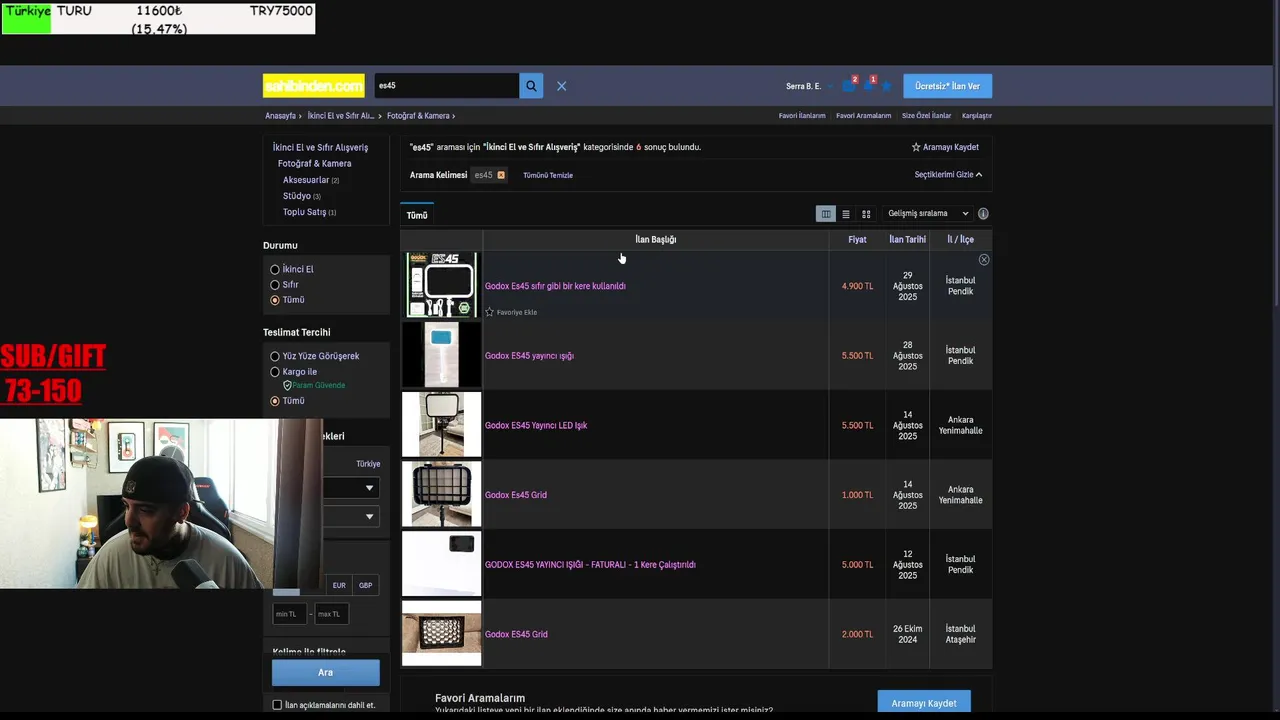Collapse Seçtiklerimi Gizle section

(x=948, y=175)
